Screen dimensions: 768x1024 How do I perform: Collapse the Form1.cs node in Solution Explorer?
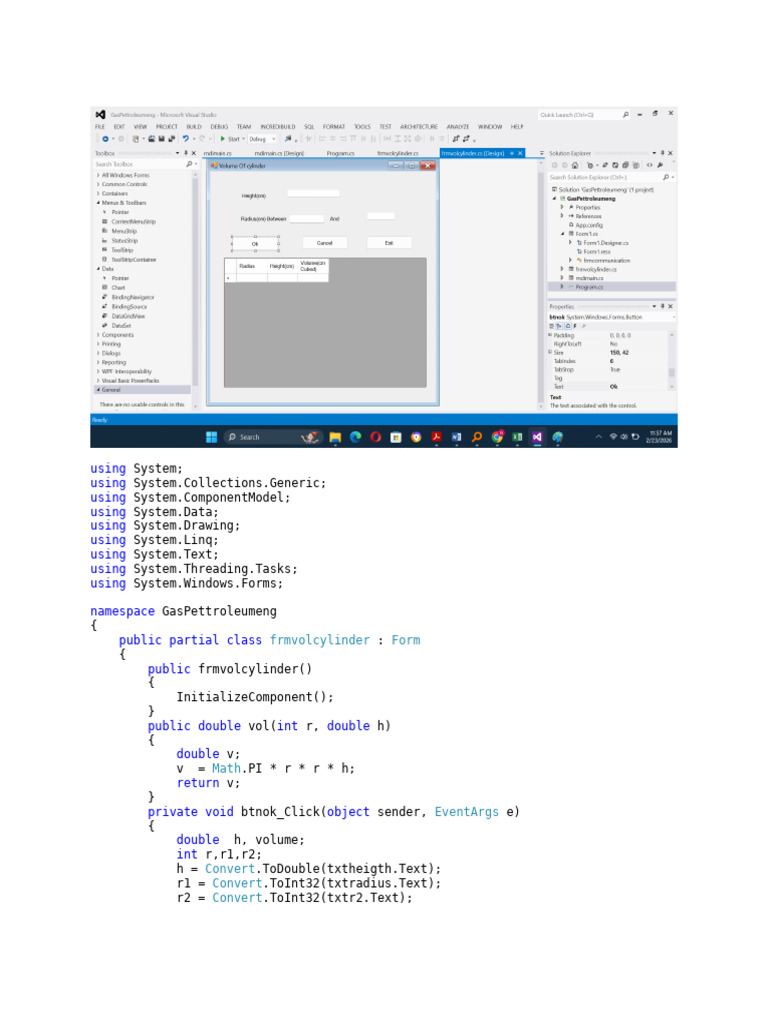click(x=563, y=233)
